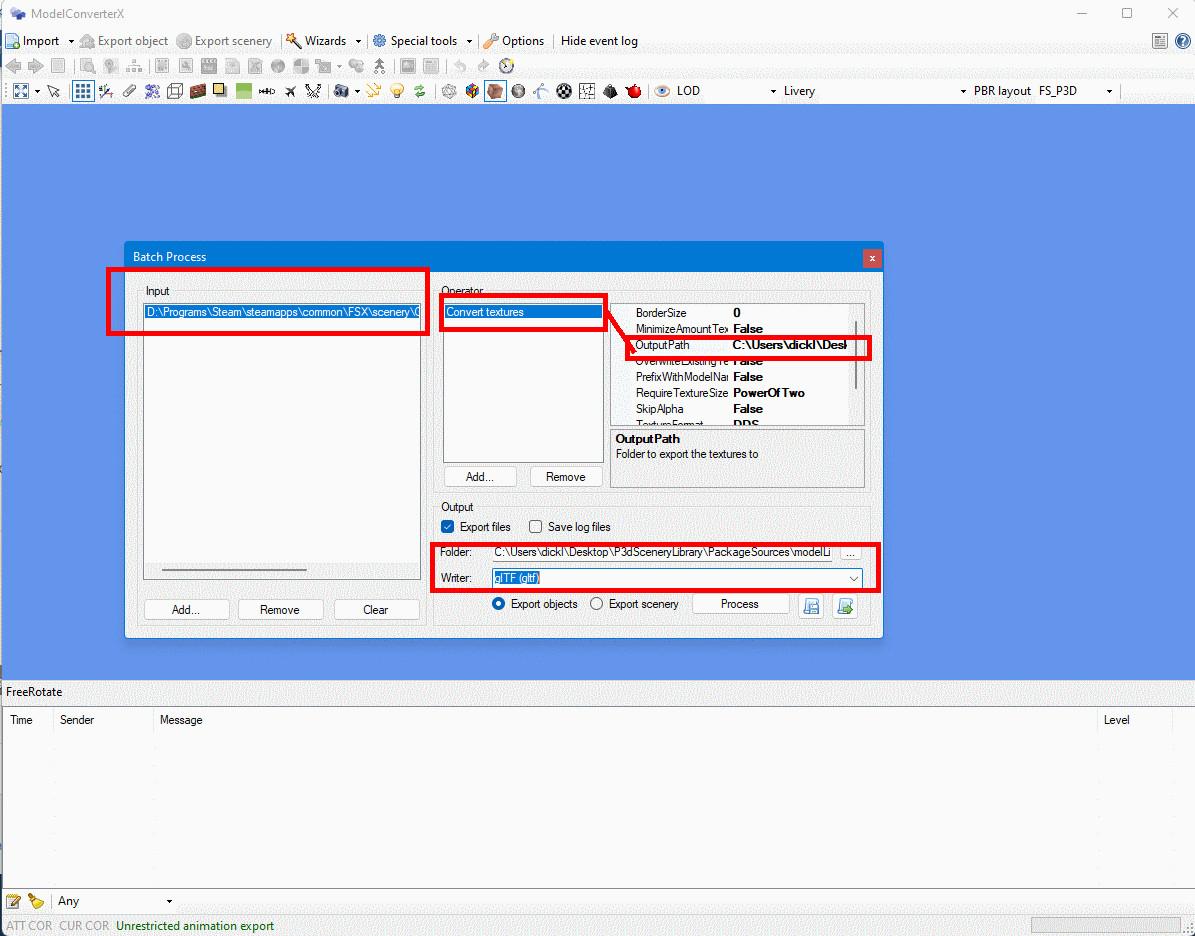Click the OutputPath property value field

click(790, 345)
